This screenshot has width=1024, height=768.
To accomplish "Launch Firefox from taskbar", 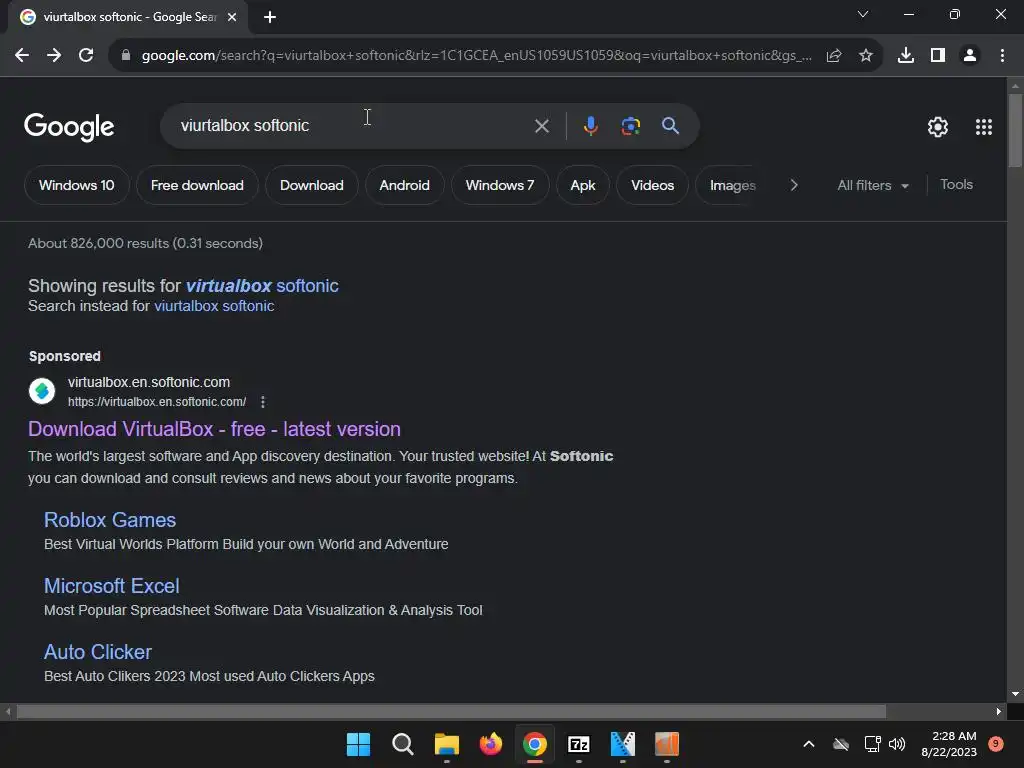I will (490, 744).
